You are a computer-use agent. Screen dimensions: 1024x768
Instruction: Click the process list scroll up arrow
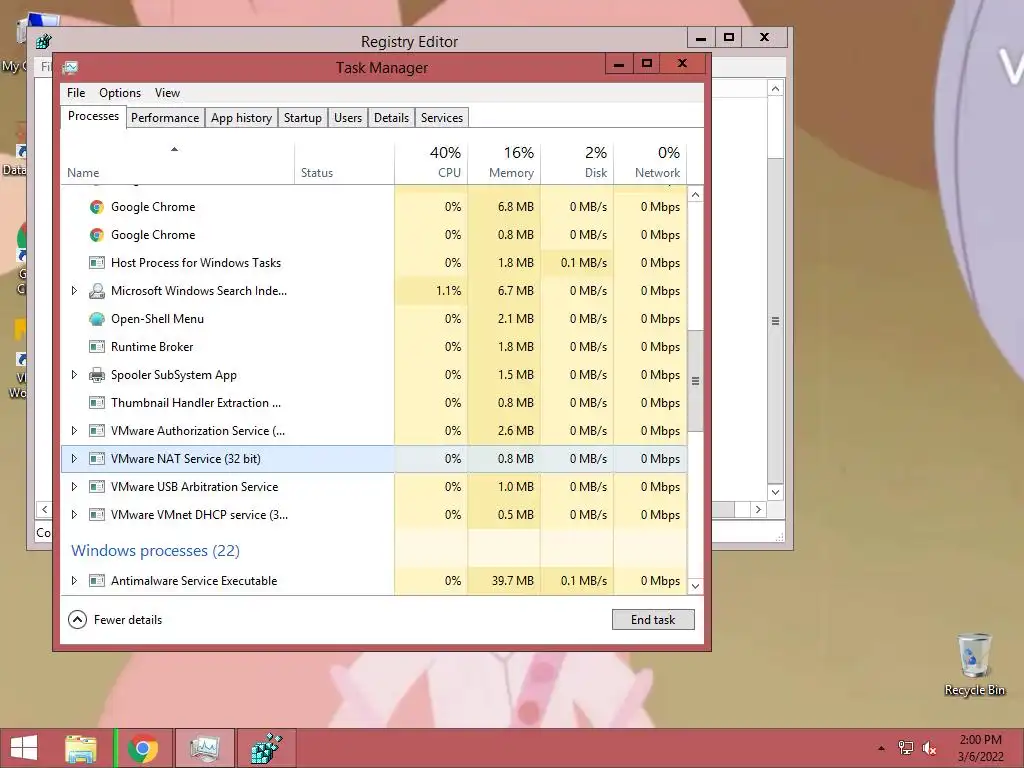point(696,195)
